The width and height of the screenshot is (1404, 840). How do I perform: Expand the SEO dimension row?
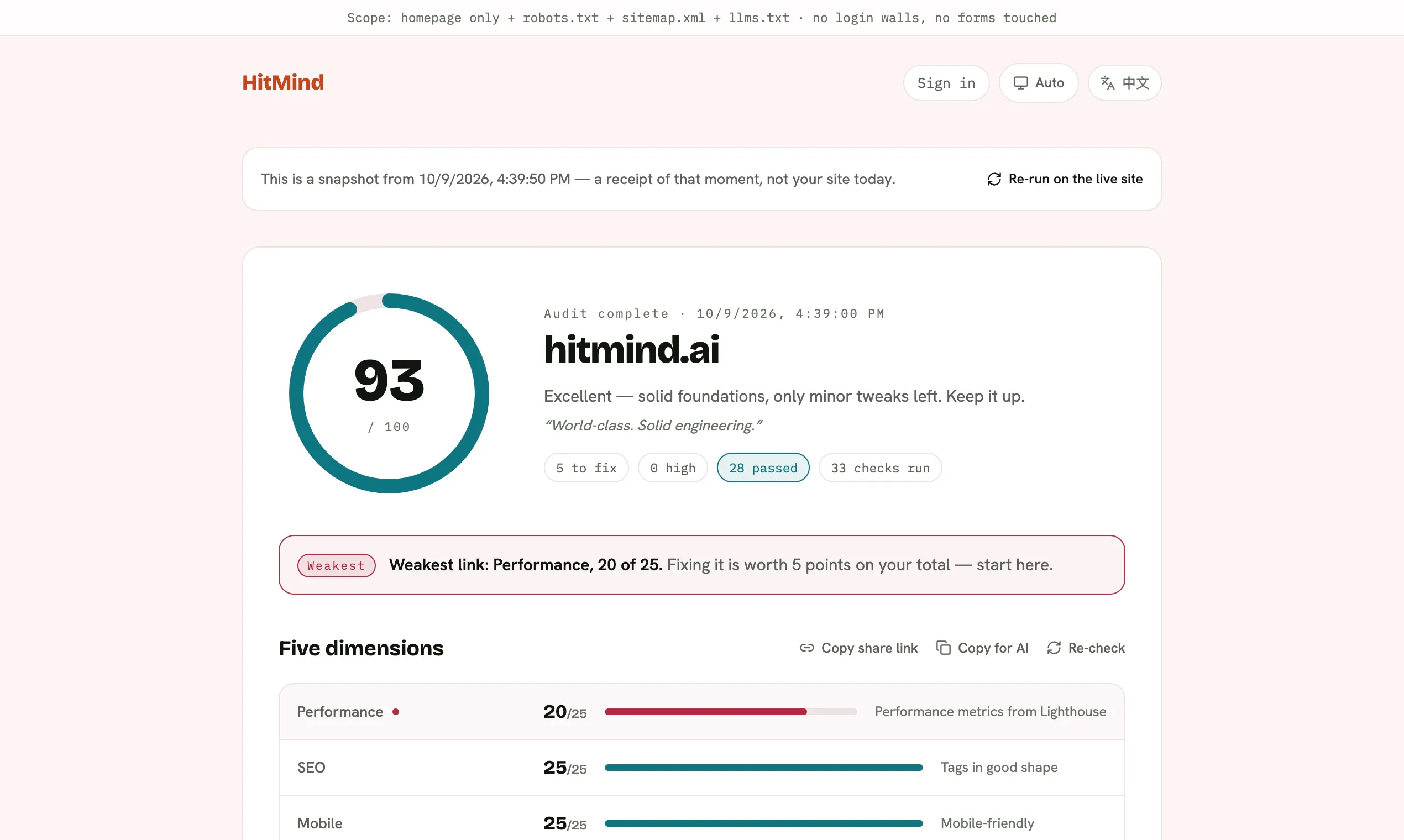point(701,768)
